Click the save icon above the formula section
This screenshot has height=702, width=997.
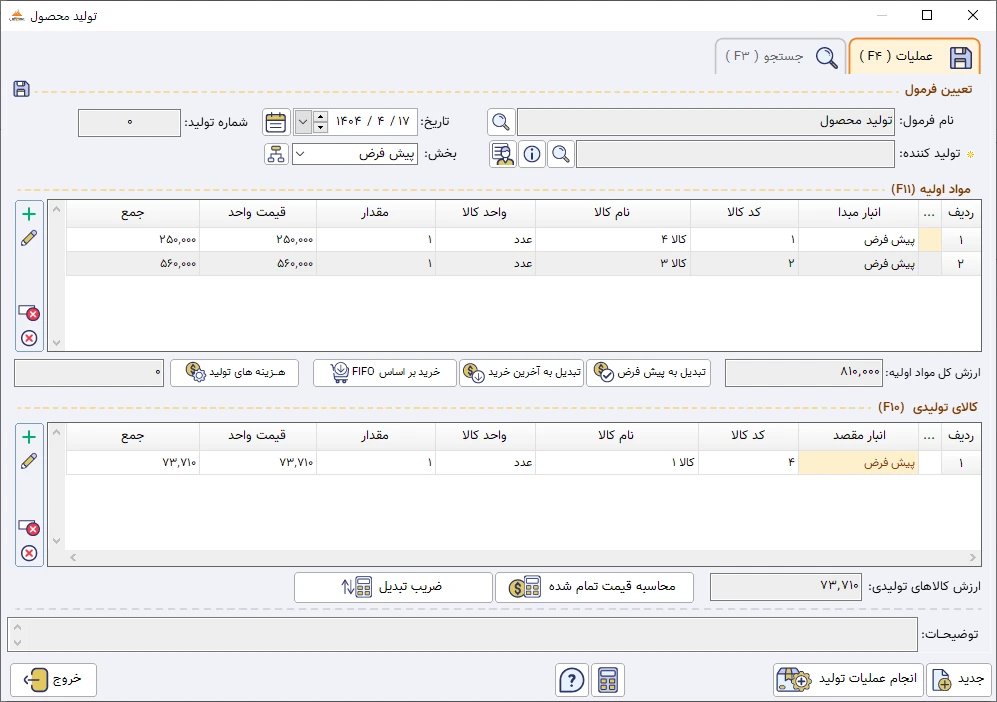click(x=21, y=89)
